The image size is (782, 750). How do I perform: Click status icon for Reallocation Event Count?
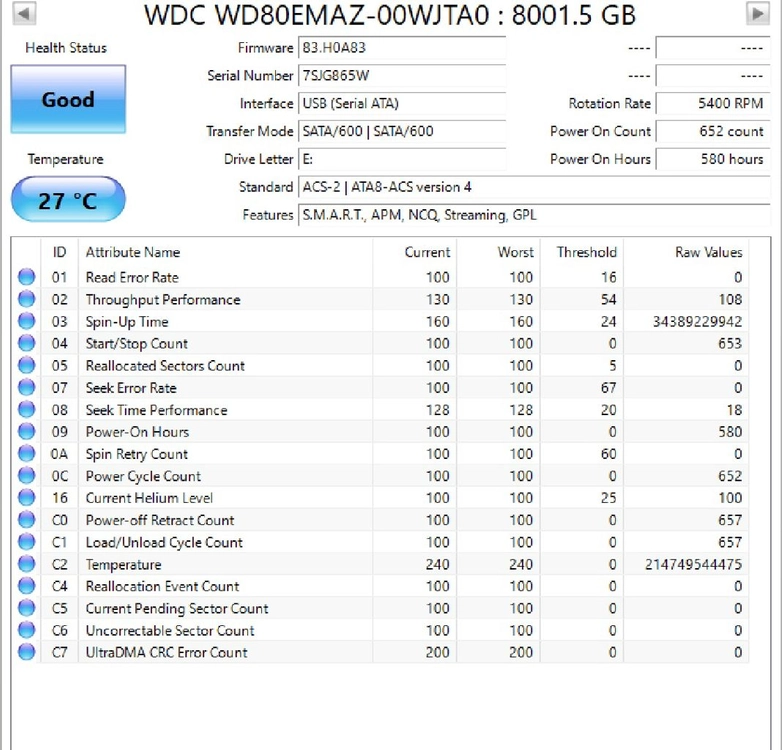[26, 585]
